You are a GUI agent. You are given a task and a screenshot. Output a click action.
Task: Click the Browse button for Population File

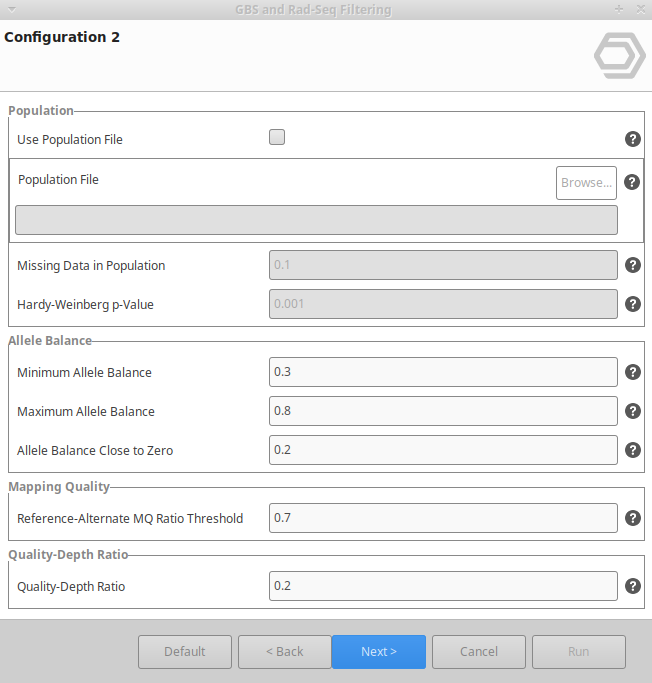(586, 183)
